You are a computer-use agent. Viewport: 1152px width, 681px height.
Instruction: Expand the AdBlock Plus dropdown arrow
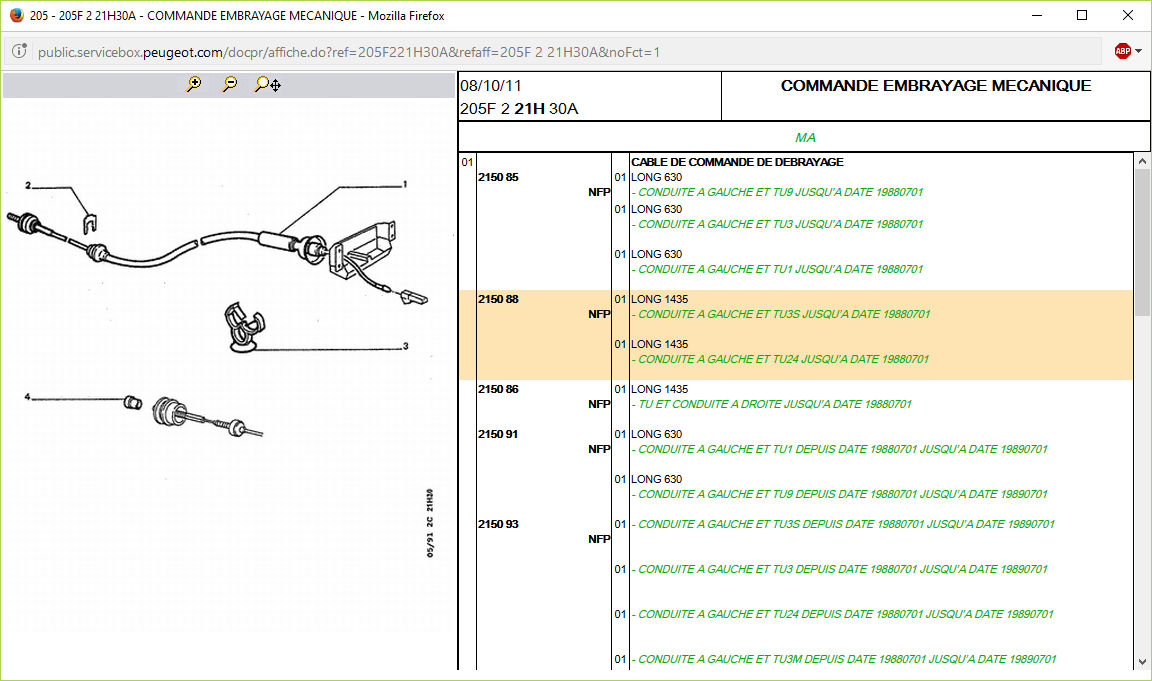point(1138,51)
